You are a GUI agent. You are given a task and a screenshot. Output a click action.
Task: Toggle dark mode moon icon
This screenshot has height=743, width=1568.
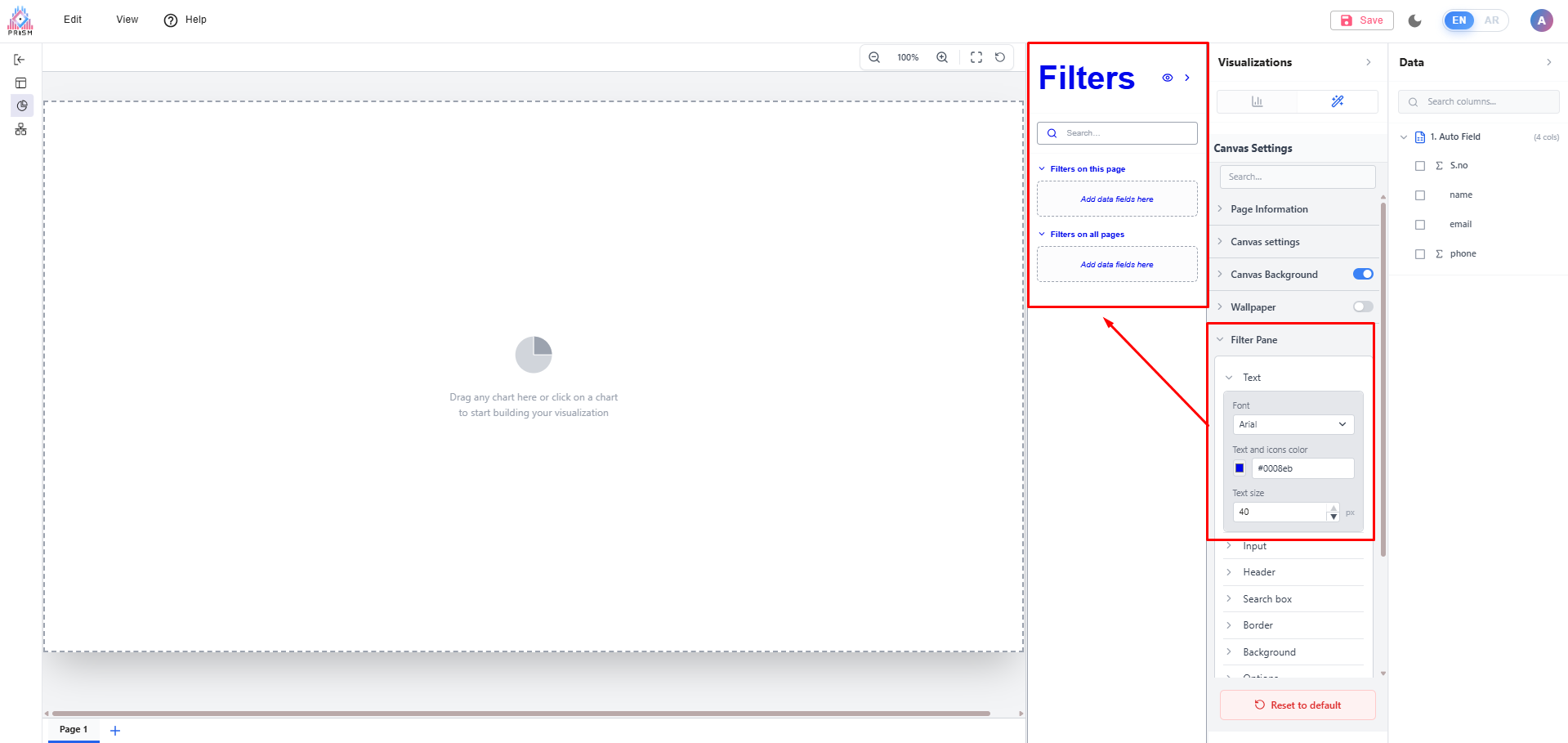[x=1415, y=20]
